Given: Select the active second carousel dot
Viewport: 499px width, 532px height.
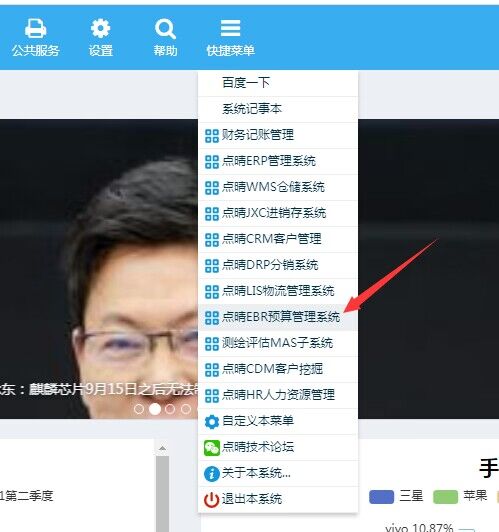Looking at the screenshot, I should click(x=155, y=409).
